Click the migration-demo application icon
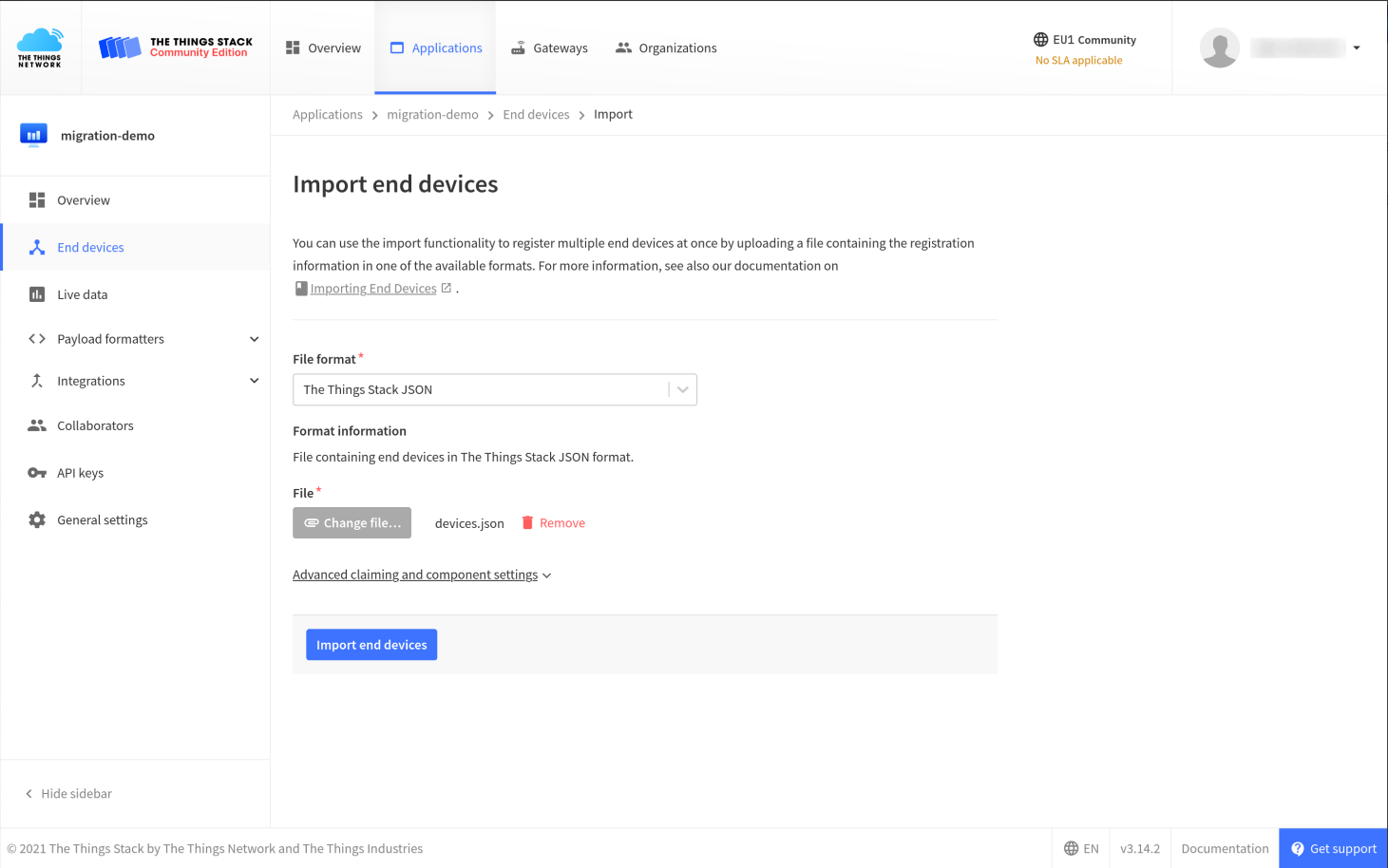 point(33,135)
